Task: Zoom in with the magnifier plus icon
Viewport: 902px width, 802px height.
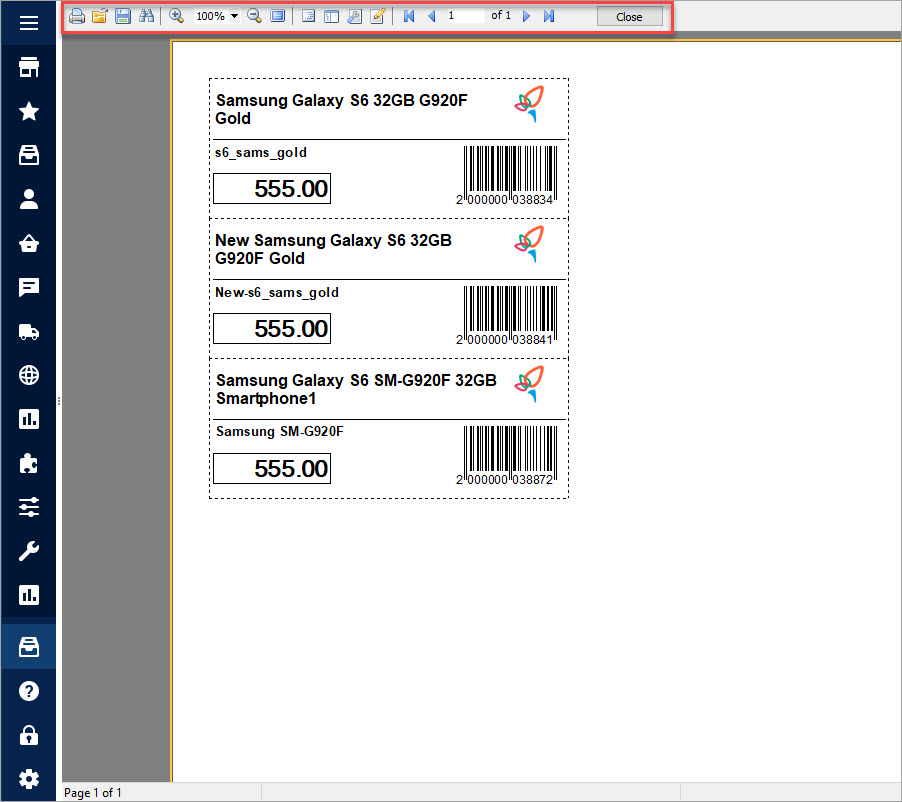Action: pos(177,16)
